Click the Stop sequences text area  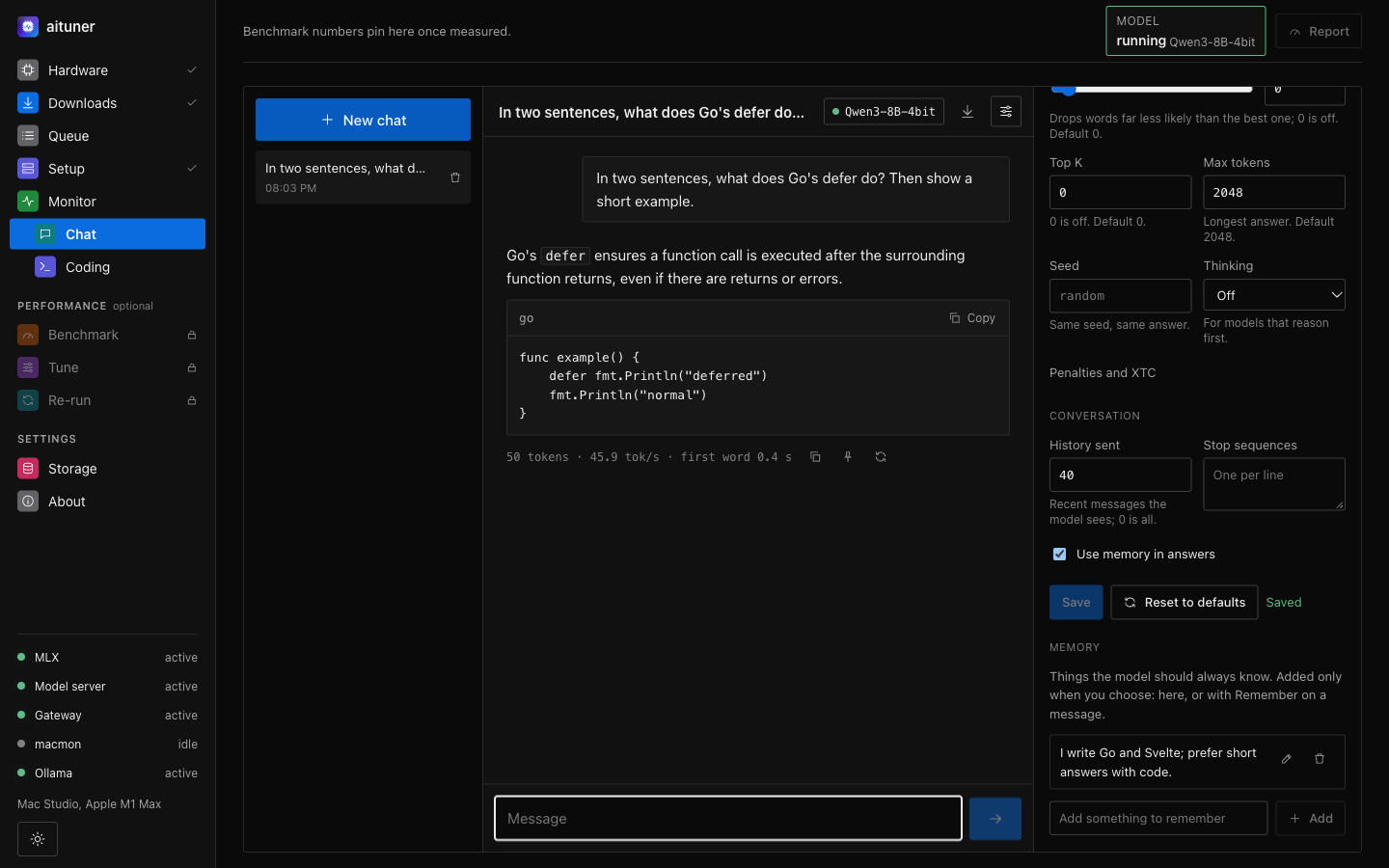click(x=1274, y=484)
